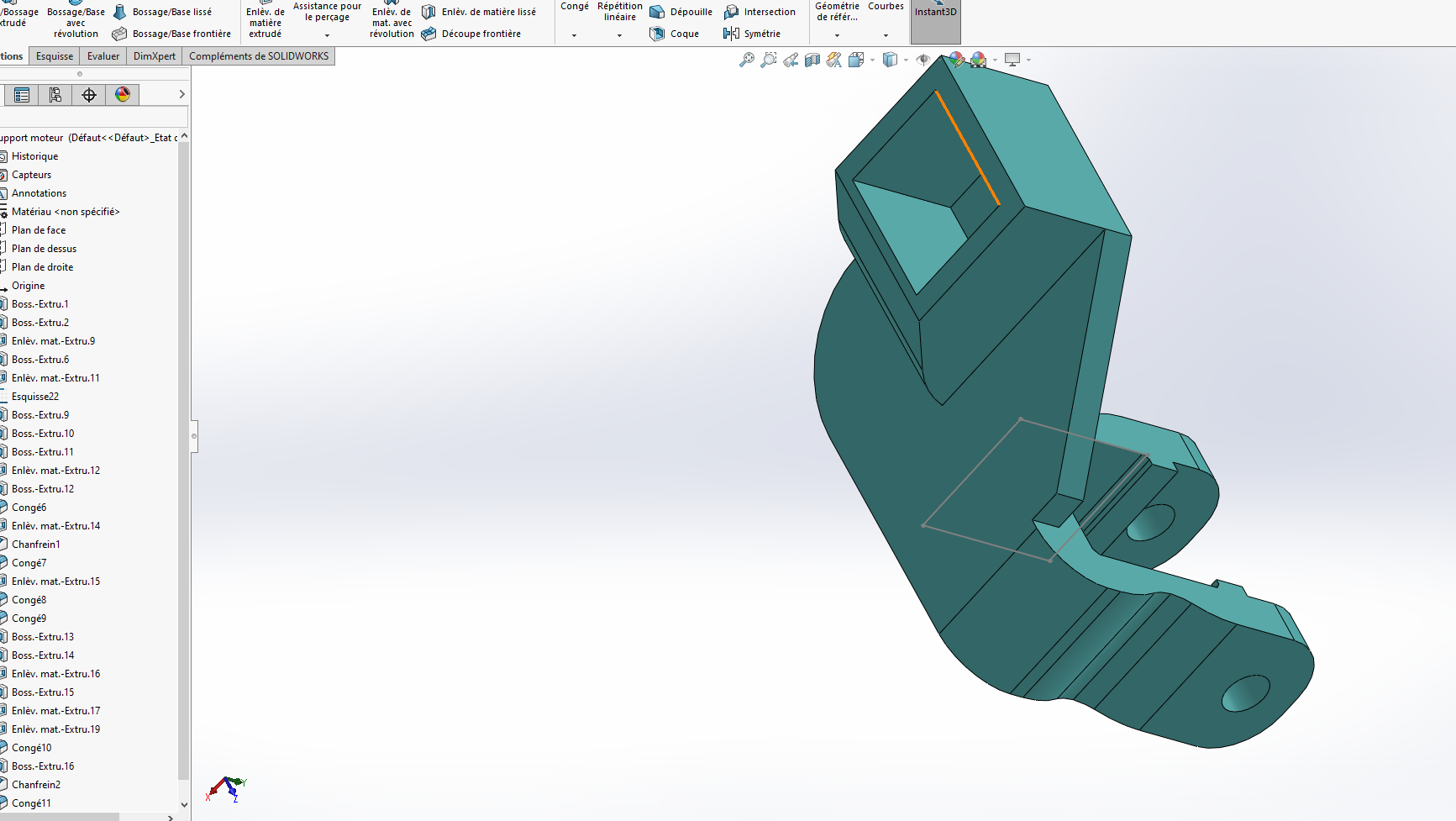Open Dynamic Annotation Views icon
Viewport: 1456px width, 821px height.
coord(833,60)
